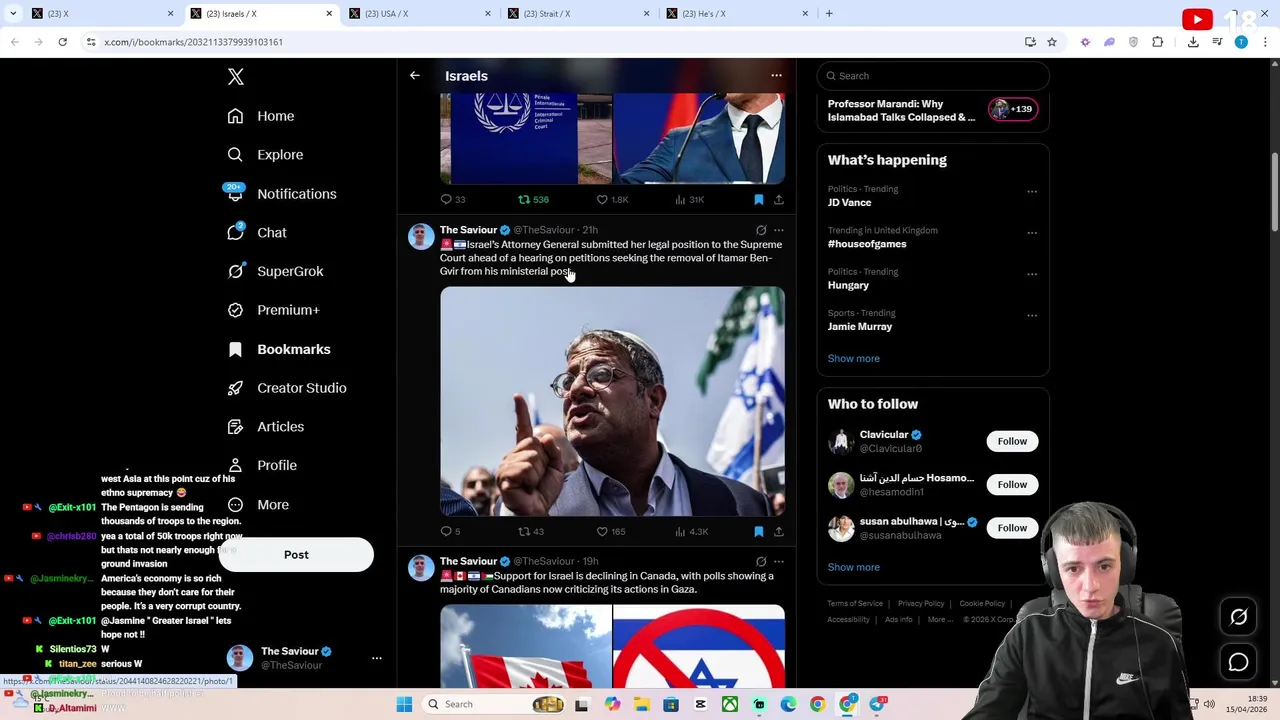Open the floating Messages chat button
This screenshot has width=1280, height=720.
[x=1239, y=663]
